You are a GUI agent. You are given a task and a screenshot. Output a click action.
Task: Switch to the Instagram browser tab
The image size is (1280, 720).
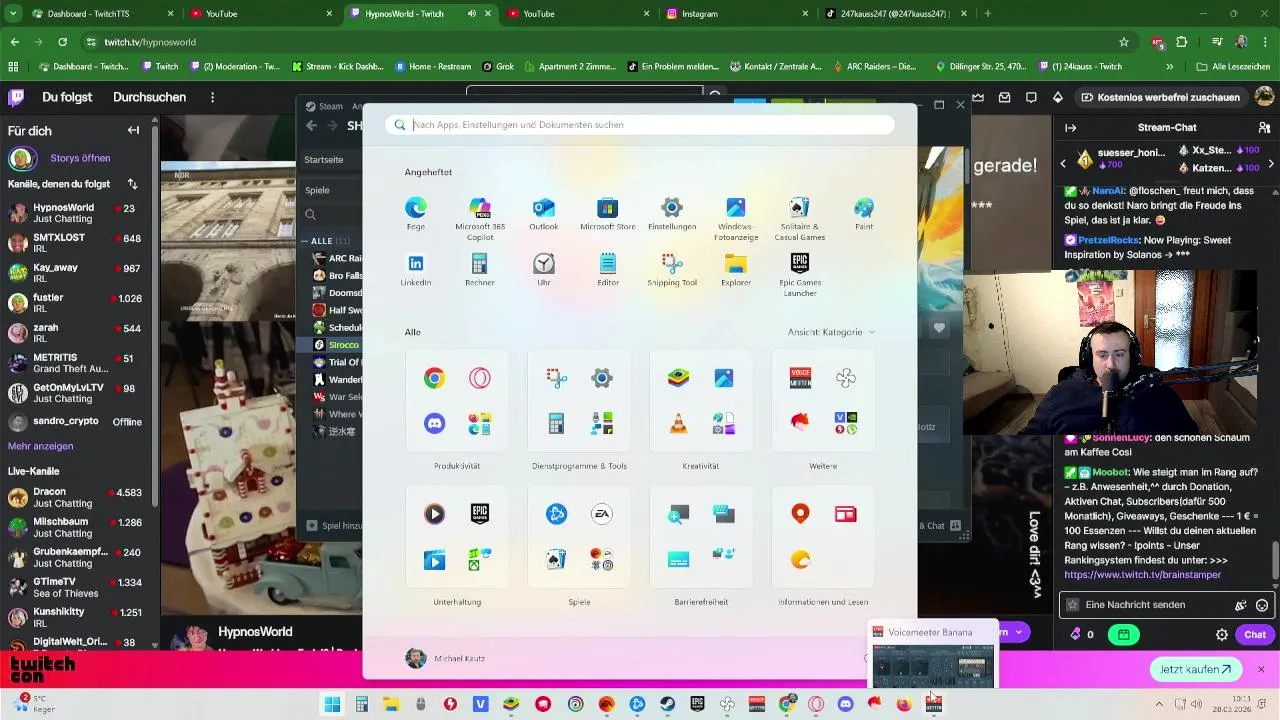[x=736, y=14]
